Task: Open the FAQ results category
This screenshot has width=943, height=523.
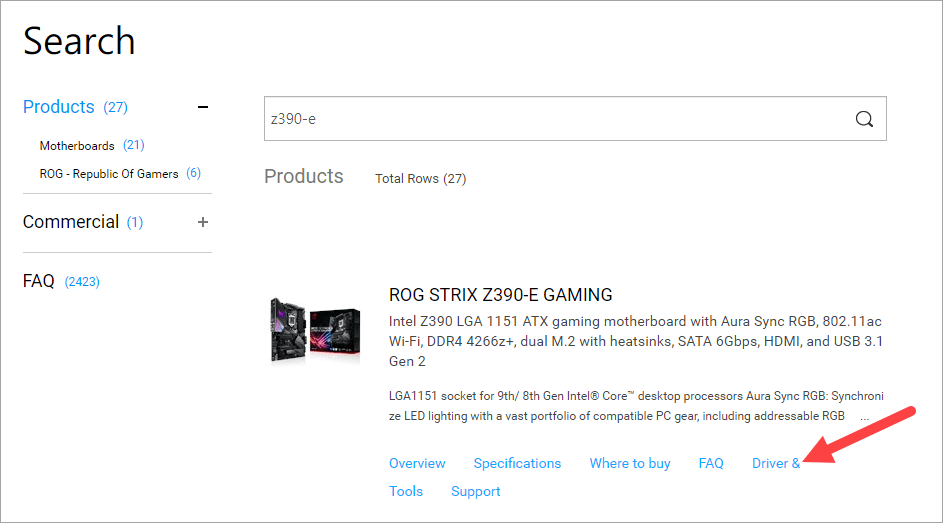Action: [39, 282]
